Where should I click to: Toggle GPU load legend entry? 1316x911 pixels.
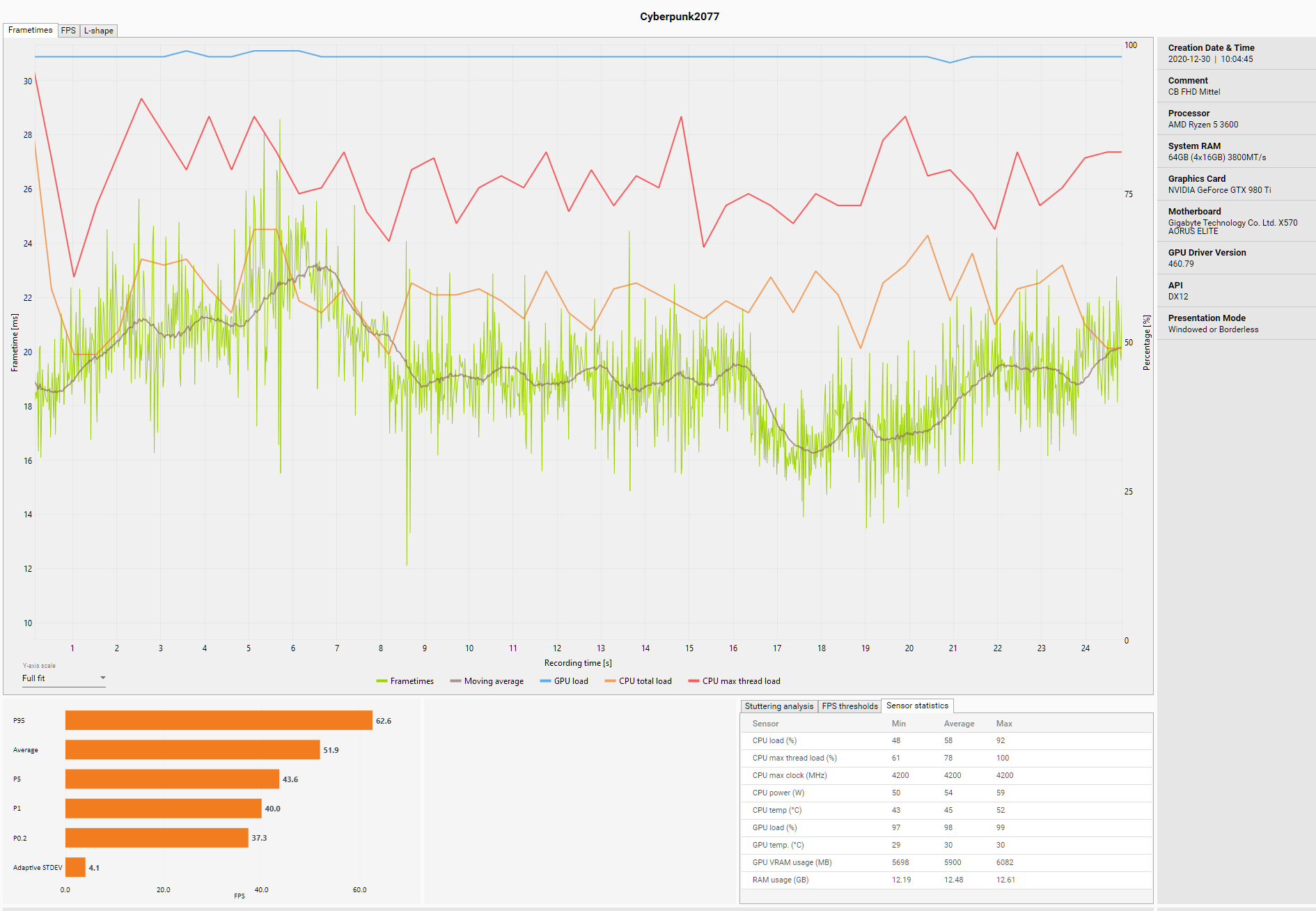tap(564, 681)
